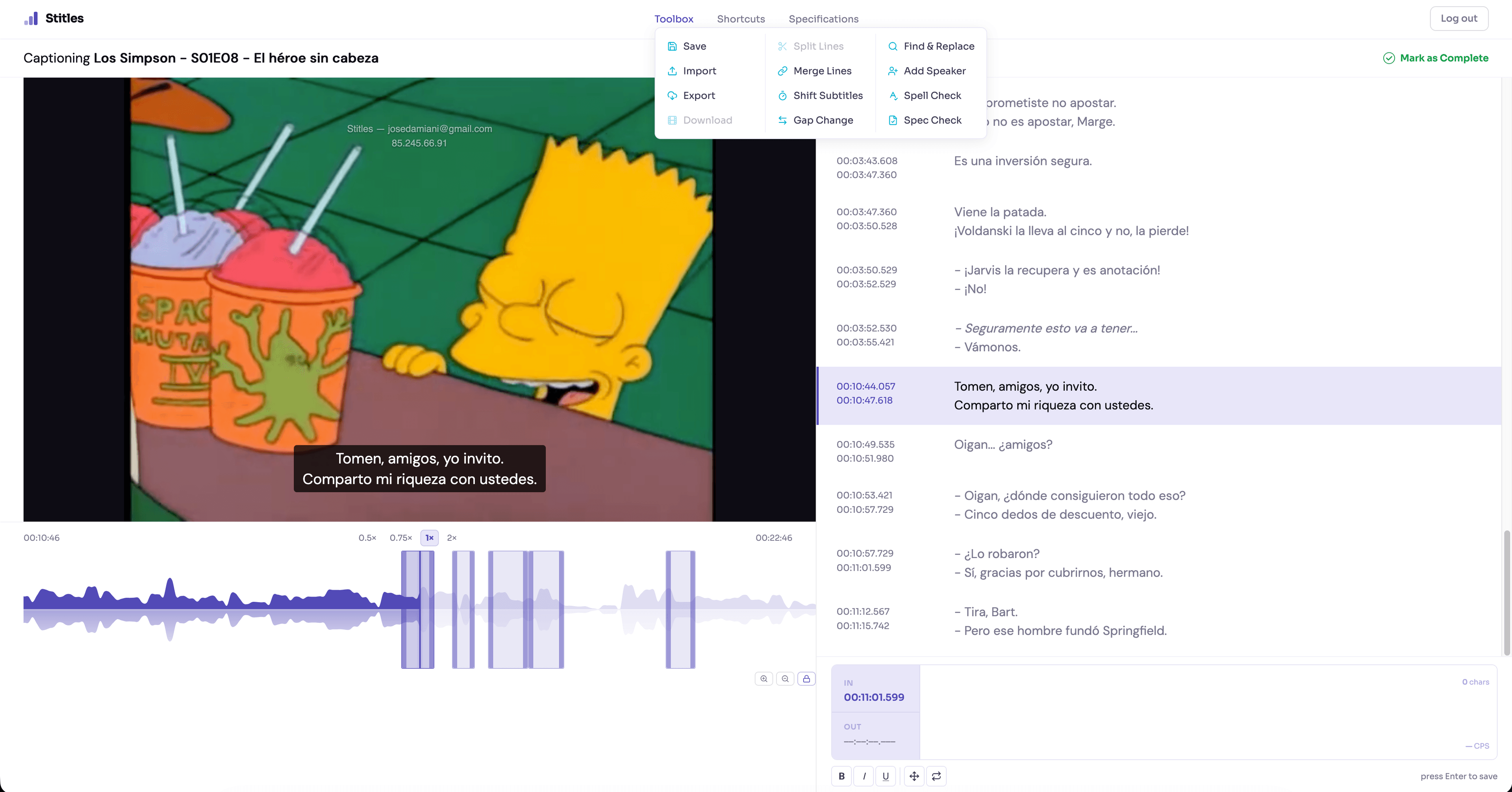Select subtitle '¿Lo robaron?'
Viewport: 1512px width, 792px height.
coord(1159,564)
